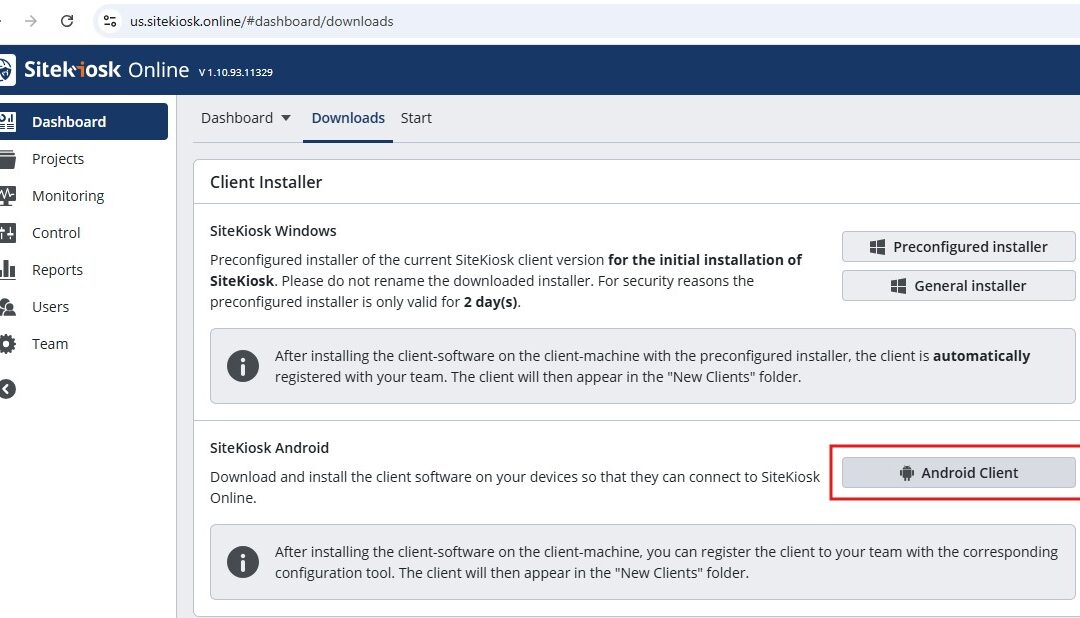Go to Monitoring section
The width and height of the screenshot is (1080, 618).
pos(68,196)
